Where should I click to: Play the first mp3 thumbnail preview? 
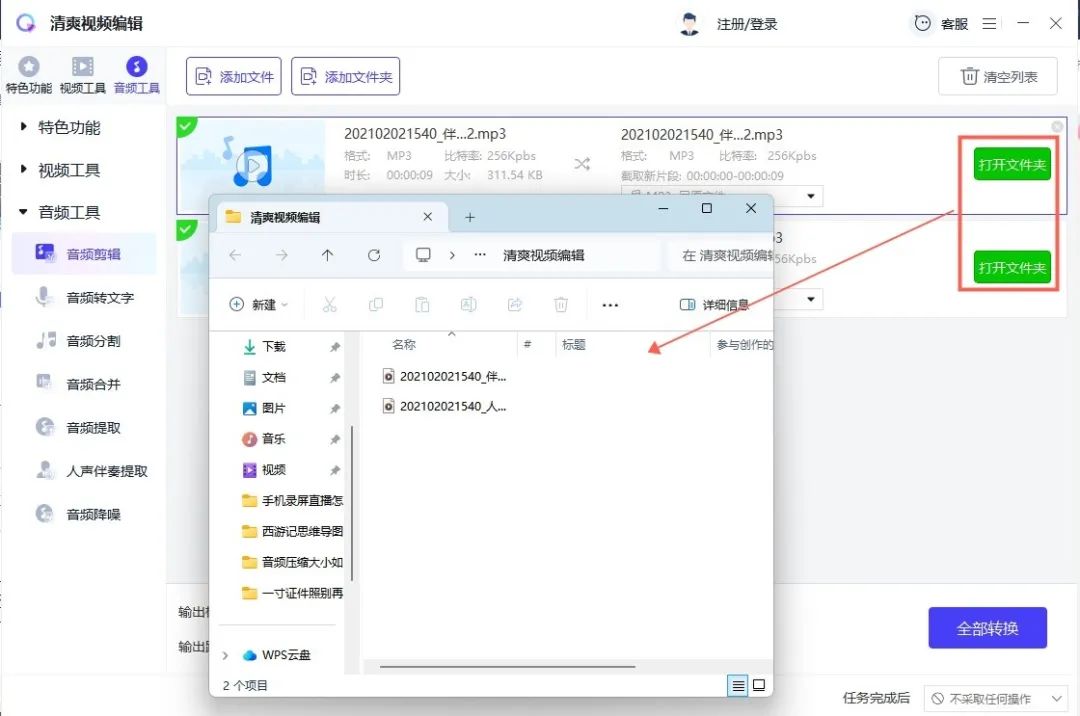click(253, 165)
